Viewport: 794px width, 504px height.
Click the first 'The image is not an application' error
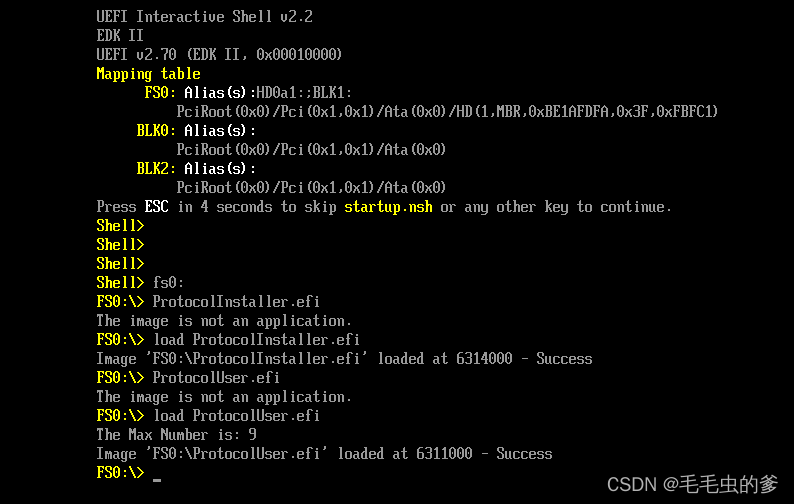coord(224,321)
